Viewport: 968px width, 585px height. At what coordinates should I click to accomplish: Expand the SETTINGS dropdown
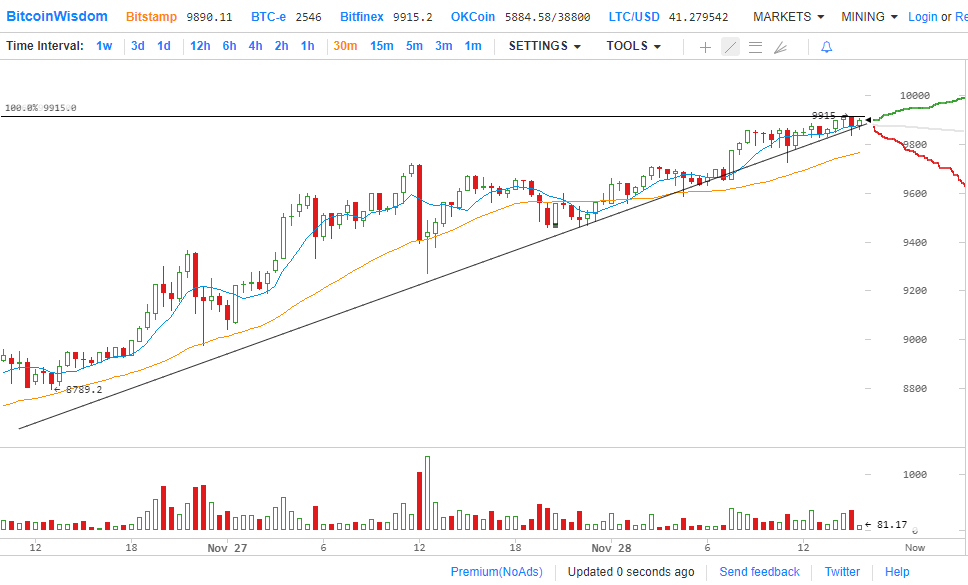tap(544, 46)
